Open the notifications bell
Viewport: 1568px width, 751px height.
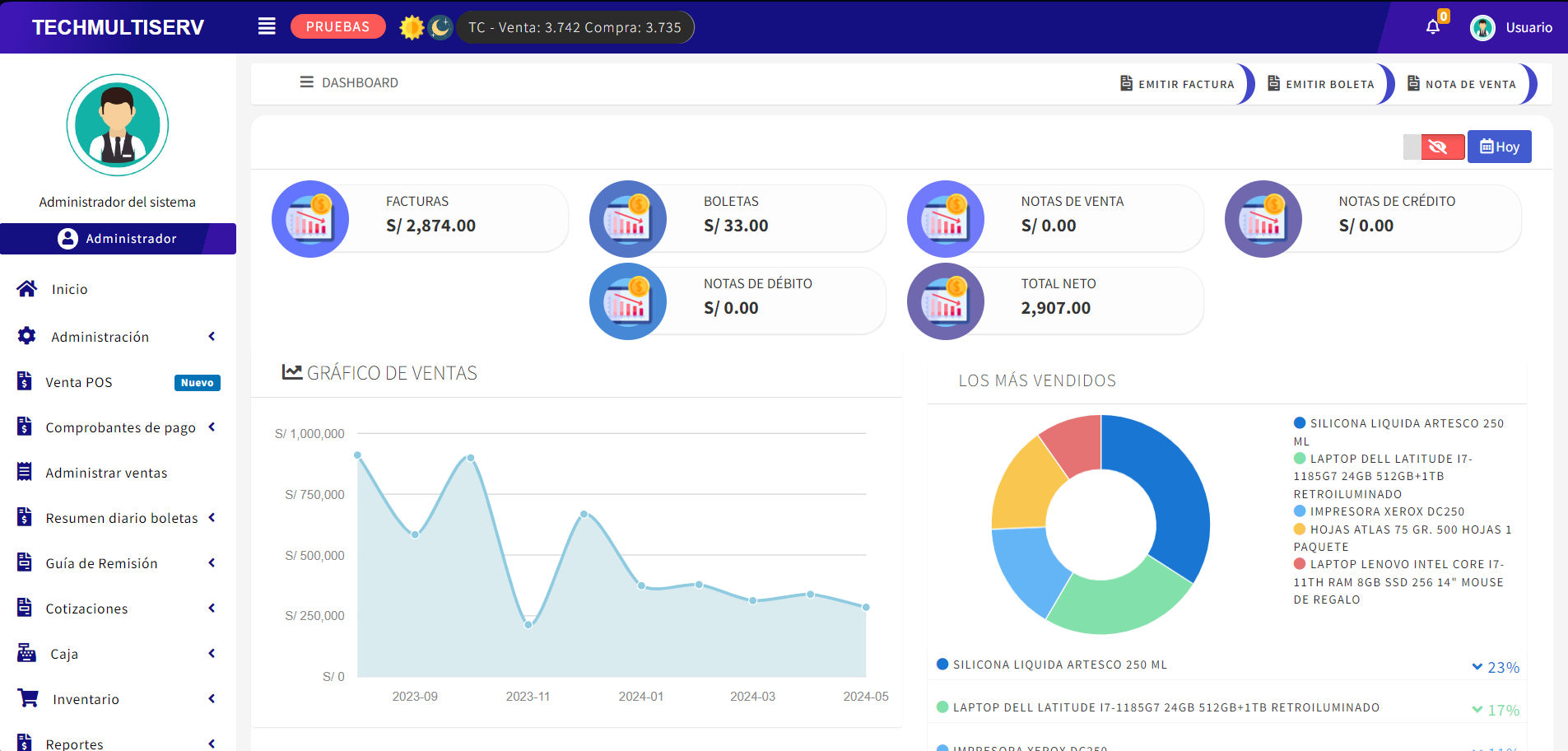[x=1433, y=27]
